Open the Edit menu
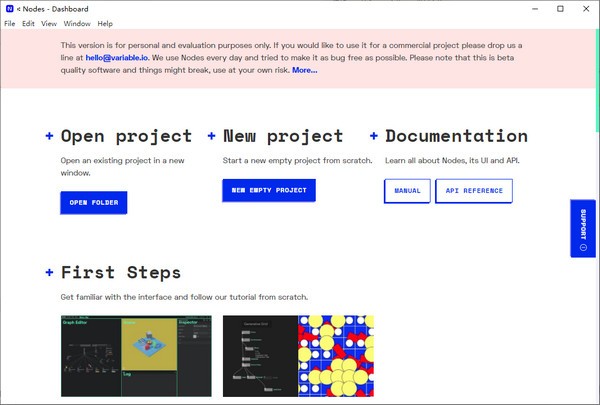Screen dimensions: 600x405 click(x=30, y=23)
